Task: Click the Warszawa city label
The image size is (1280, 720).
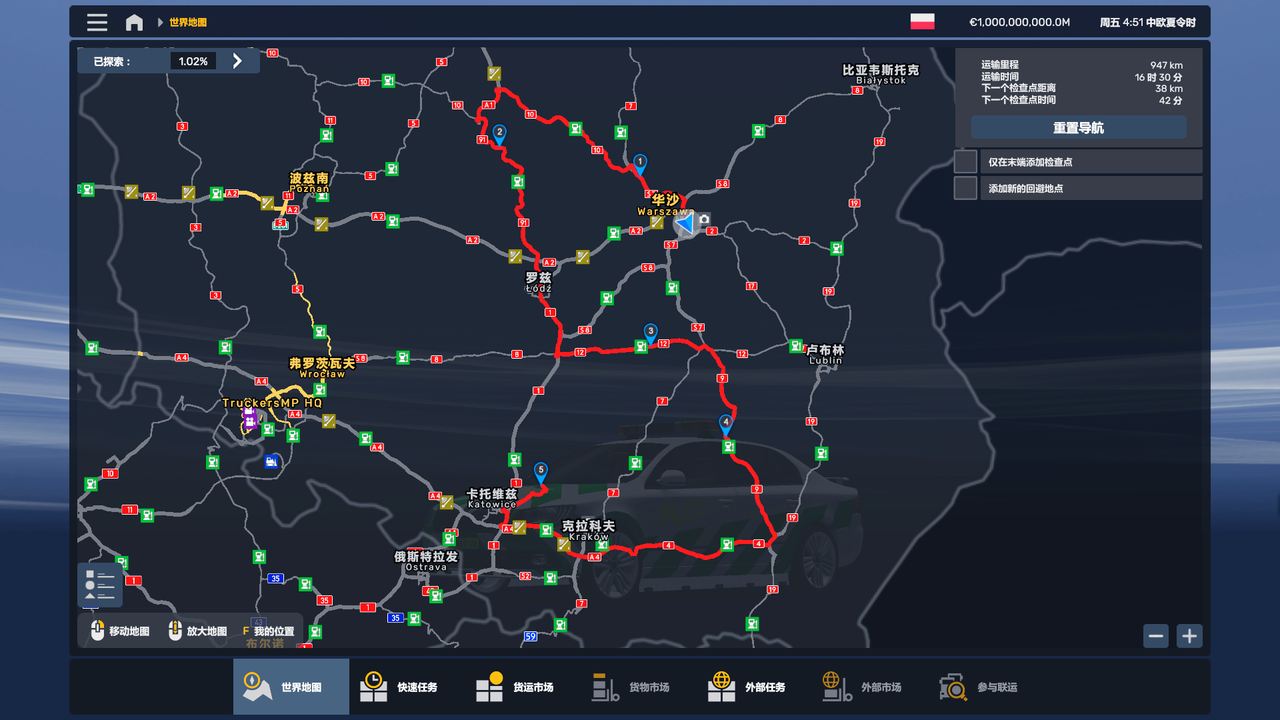Action: coord(664,206)
